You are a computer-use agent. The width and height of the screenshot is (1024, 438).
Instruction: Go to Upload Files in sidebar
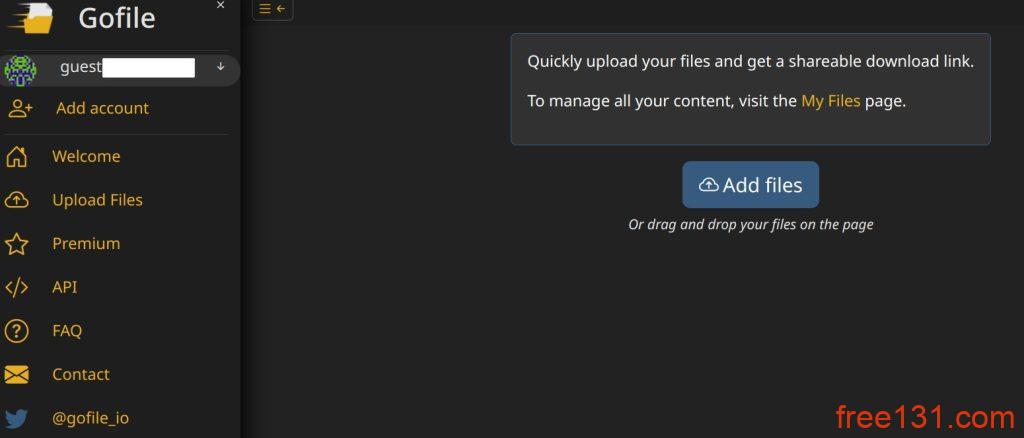pyautogui.click(x=97, y=200)
